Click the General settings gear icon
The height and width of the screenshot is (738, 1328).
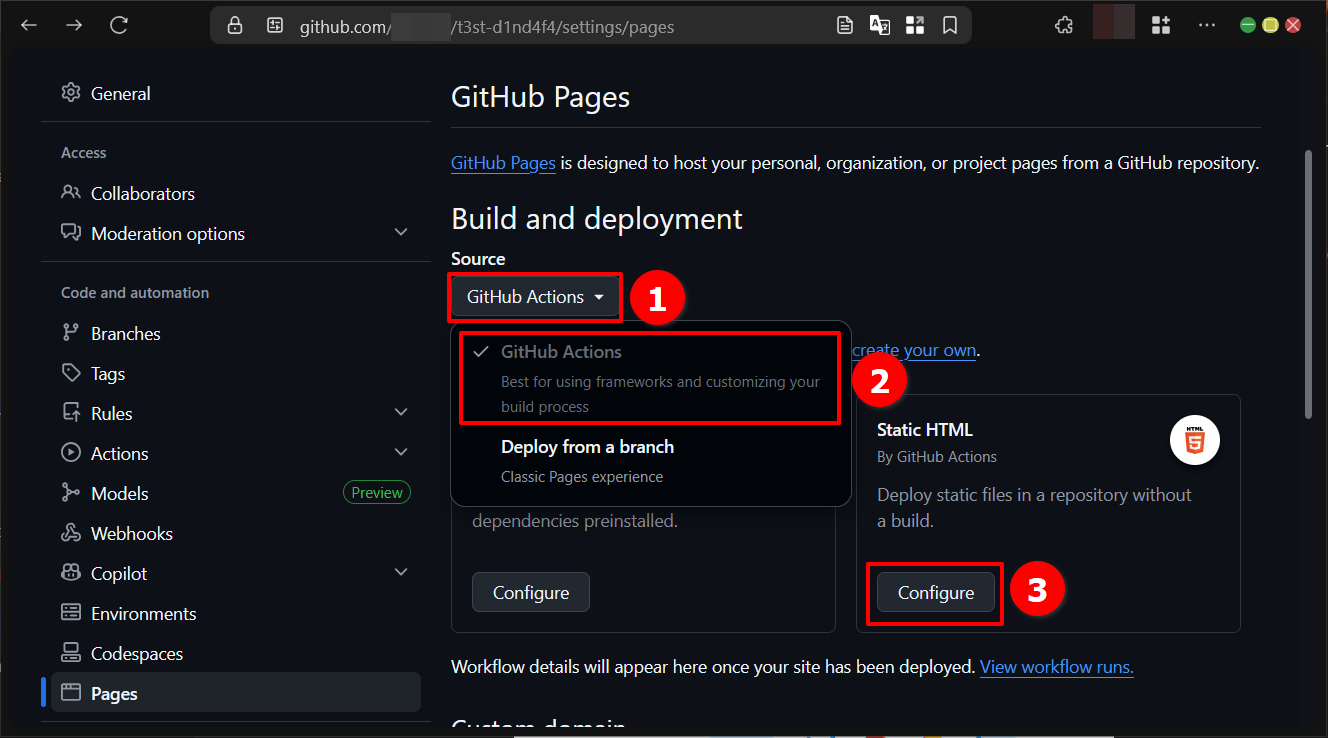[x=71, y=93]
